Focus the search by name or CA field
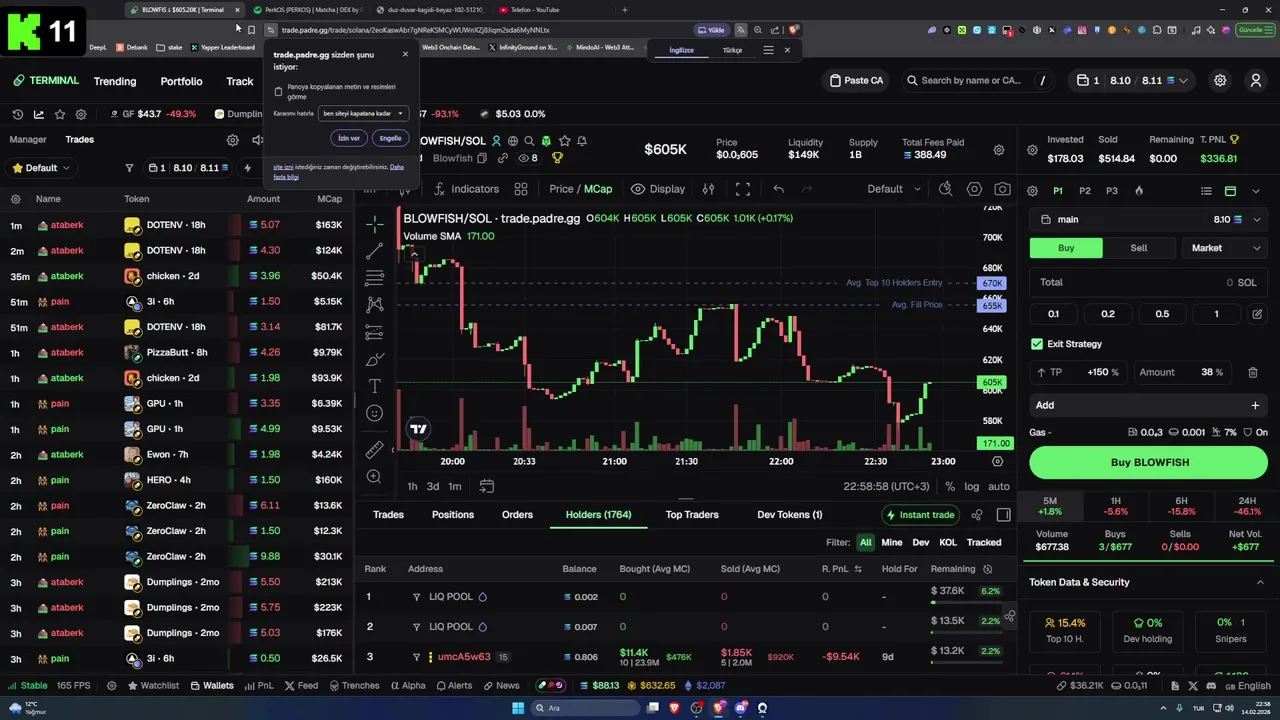 coord(976,80)
